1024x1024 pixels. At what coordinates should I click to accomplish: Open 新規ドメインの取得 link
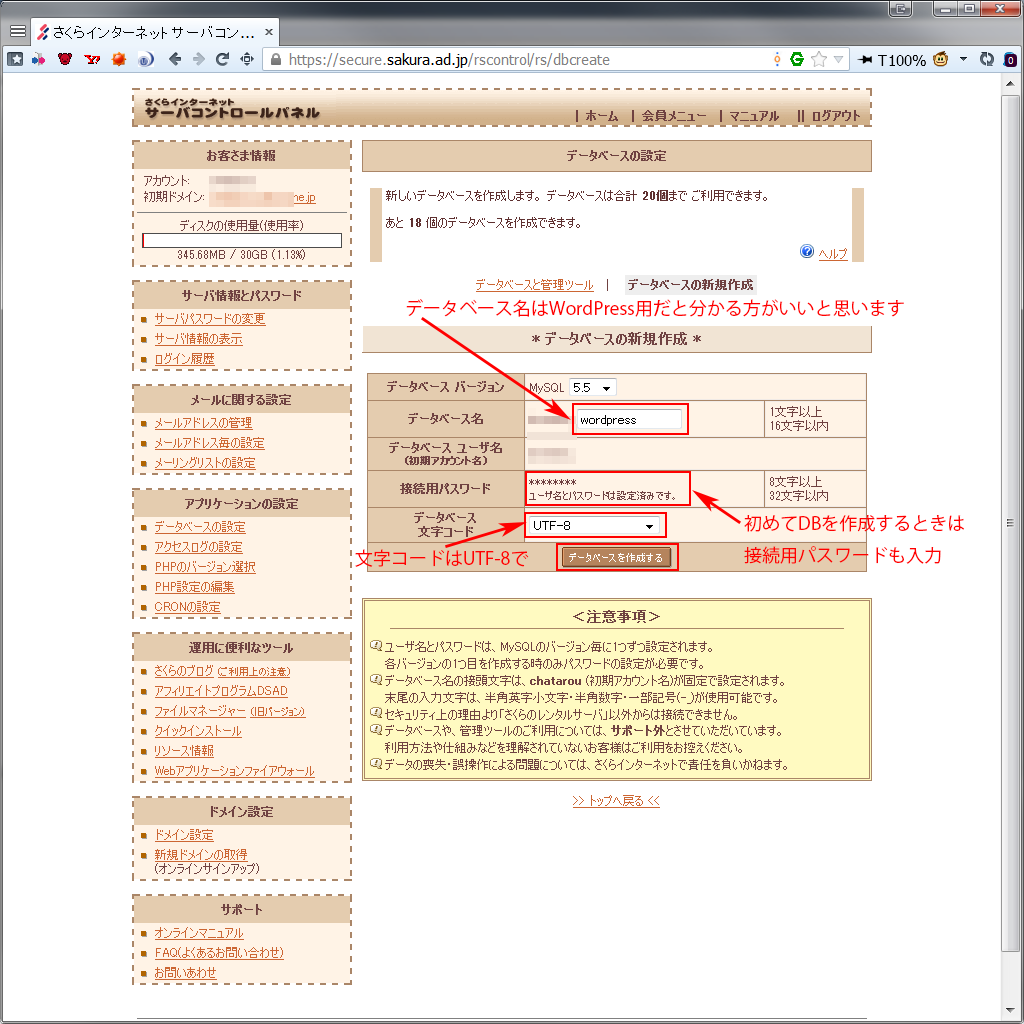(x=200, y=854)
